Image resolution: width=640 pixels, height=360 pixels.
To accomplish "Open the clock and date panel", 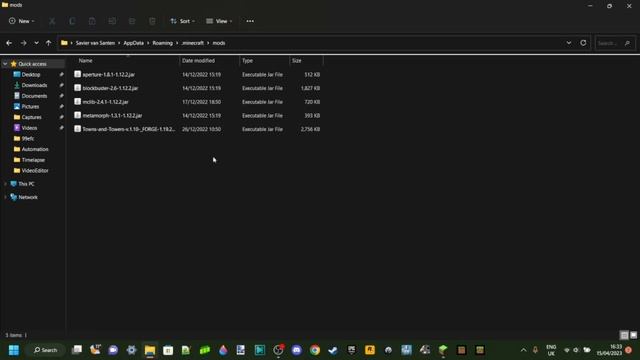I will tap(609, 350).
